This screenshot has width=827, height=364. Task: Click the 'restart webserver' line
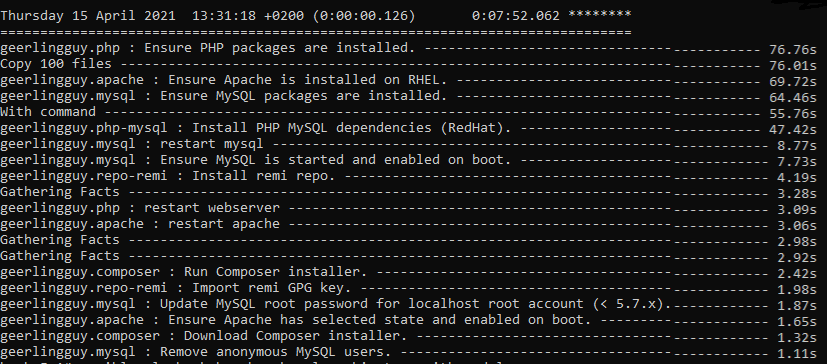pos(409,208)
